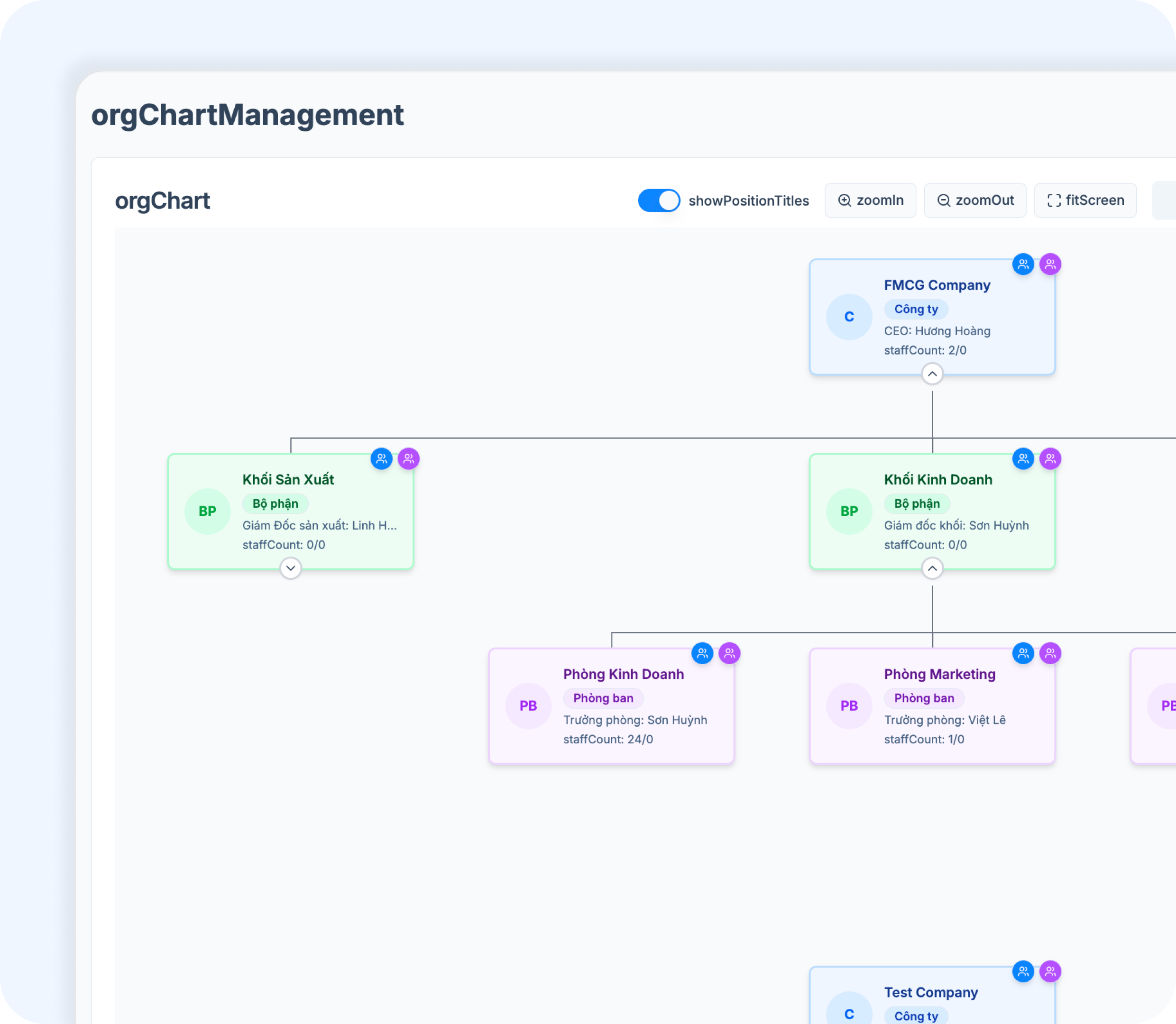This screenshot has height=1024, width=1176.
Task: Click the BP avatar on Khối Kinh Doanh
Action: [849, 511]
